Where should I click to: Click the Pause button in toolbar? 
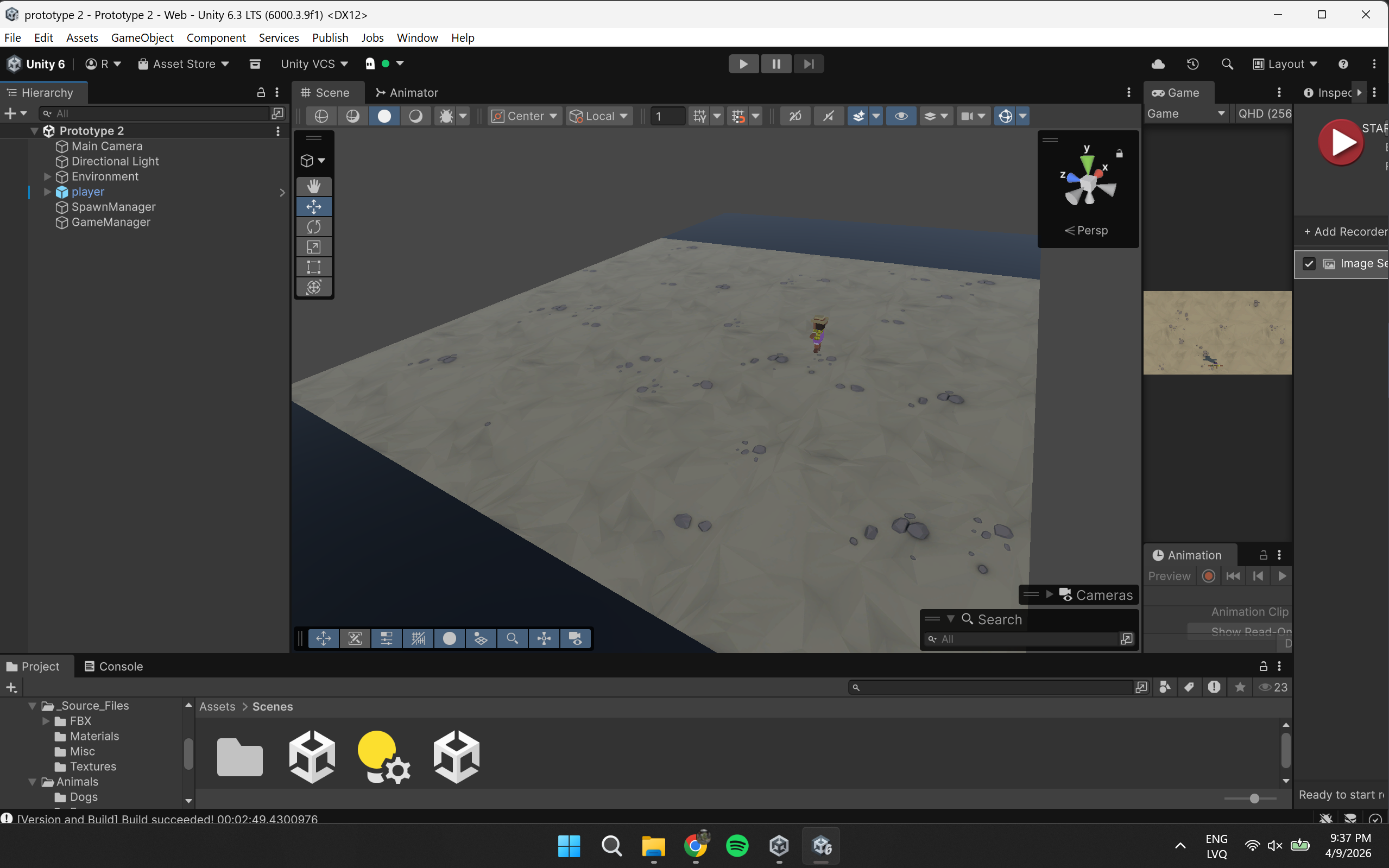pyautogui.click(x=776, y=64)
